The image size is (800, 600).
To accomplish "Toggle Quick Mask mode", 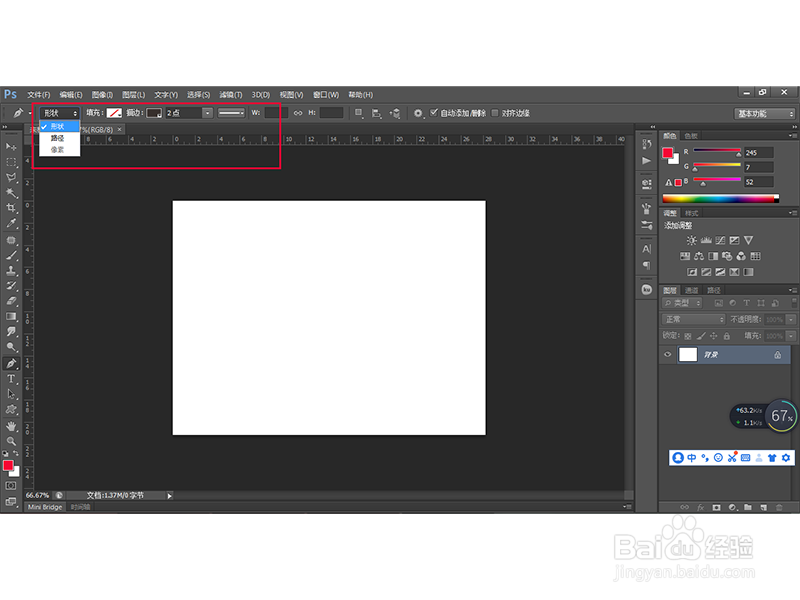I will click(11, 486).
